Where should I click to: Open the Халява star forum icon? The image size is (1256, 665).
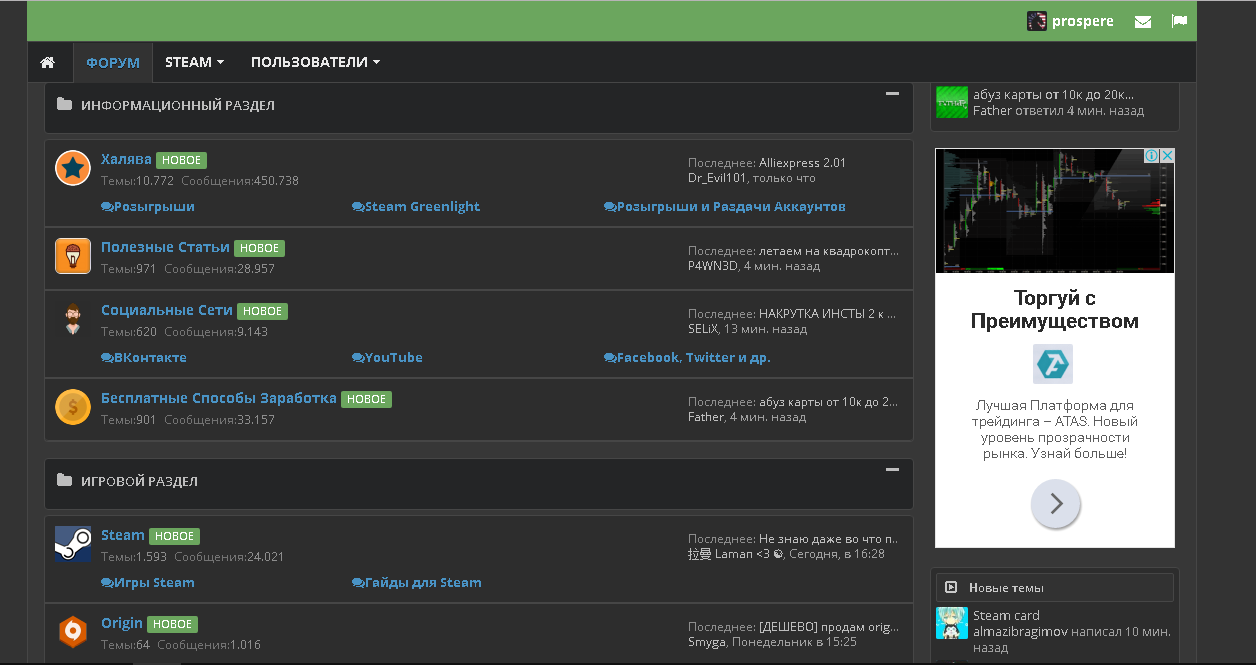(73, 168)
